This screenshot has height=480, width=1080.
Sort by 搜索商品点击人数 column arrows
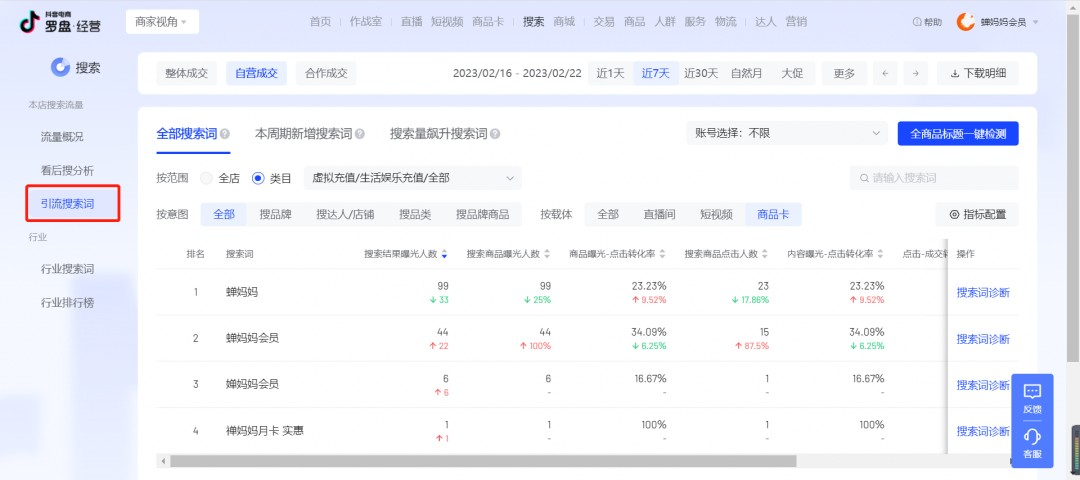[x=765, y=254]
